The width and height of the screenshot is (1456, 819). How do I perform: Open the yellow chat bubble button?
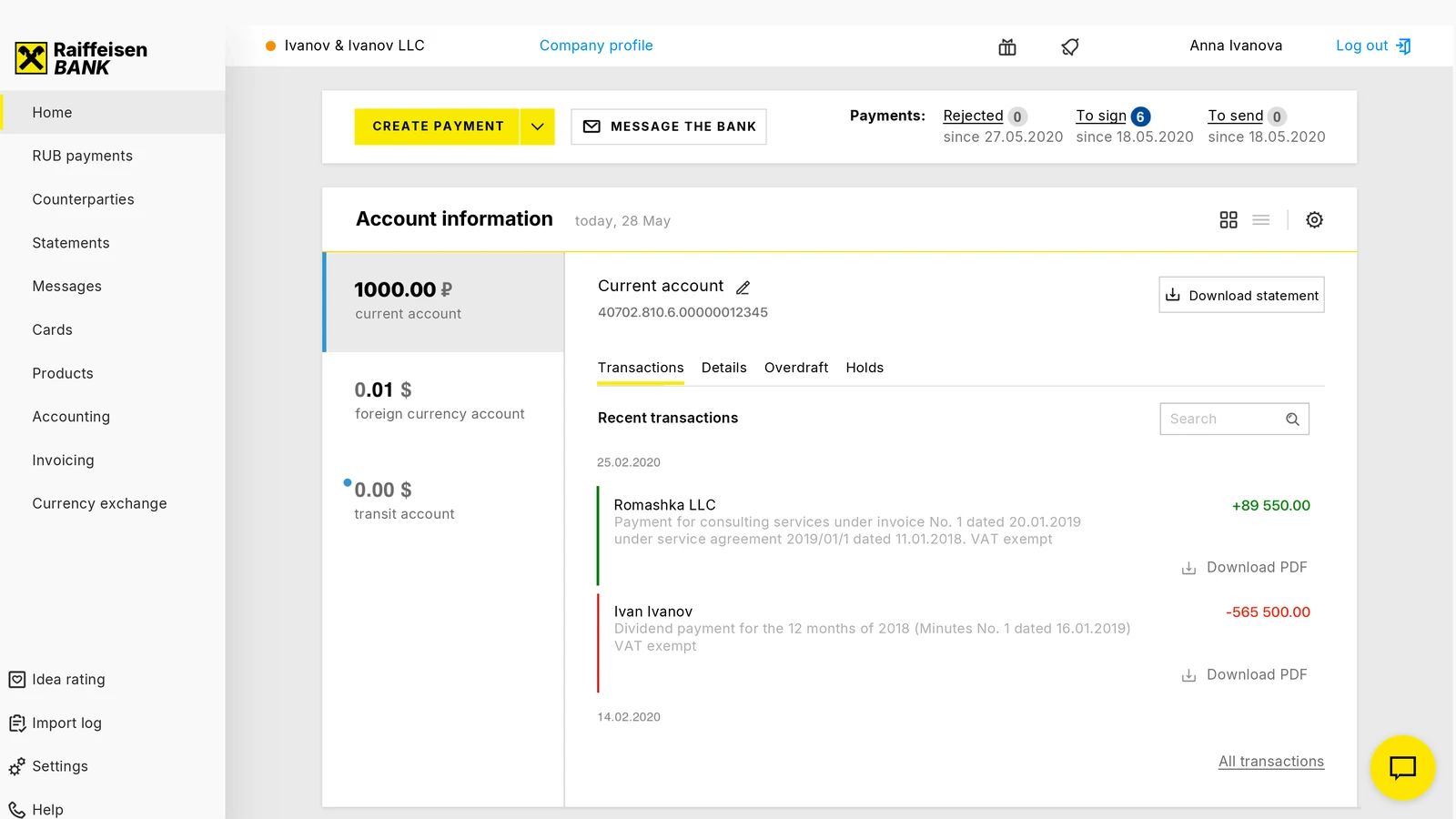point(1402,767)
